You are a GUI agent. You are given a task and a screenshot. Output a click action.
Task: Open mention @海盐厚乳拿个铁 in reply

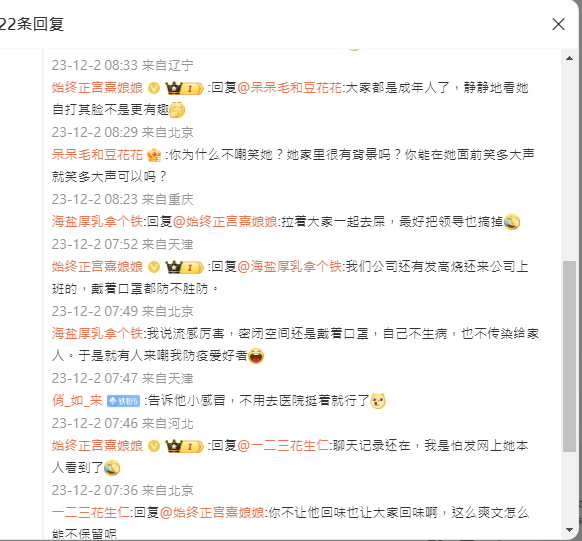[289, 267]
